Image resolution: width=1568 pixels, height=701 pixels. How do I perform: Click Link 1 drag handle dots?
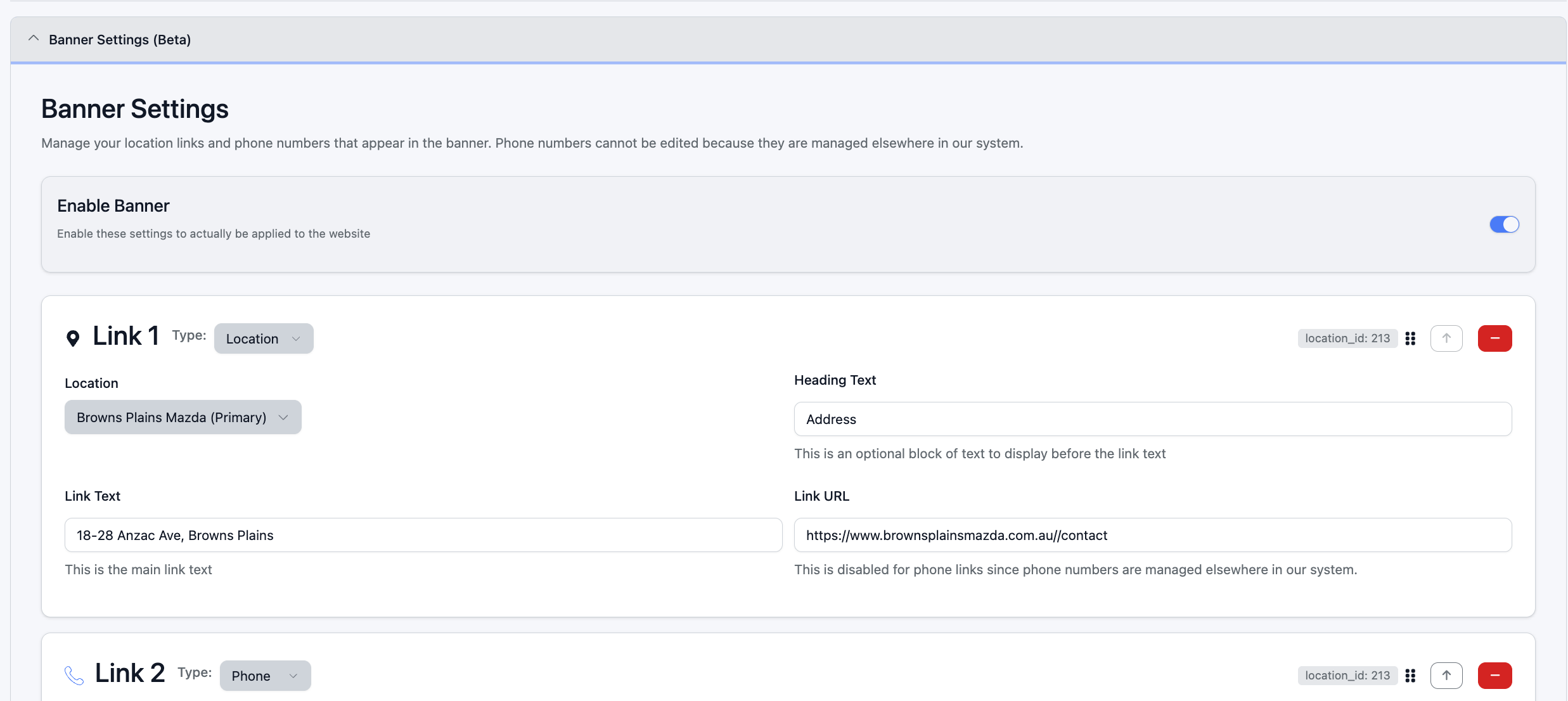(1410, 338)
